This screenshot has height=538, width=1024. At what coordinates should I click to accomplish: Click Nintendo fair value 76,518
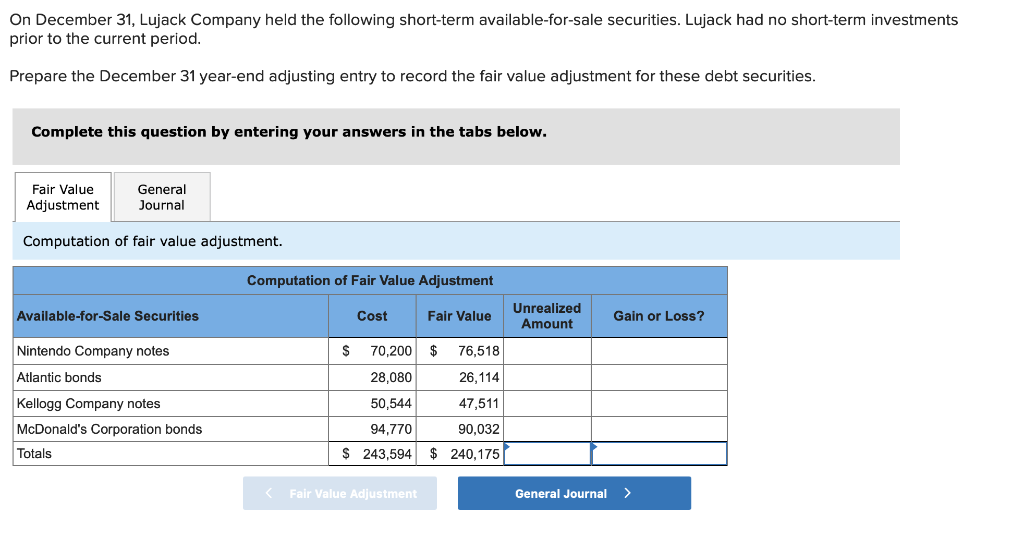click(x=479, y=351)
